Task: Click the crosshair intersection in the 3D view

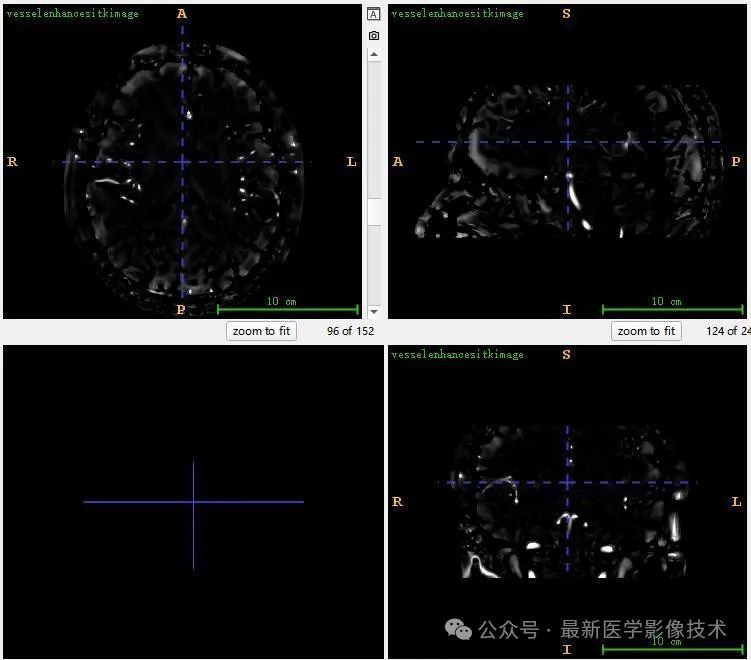Action: [x=193, y=502]
